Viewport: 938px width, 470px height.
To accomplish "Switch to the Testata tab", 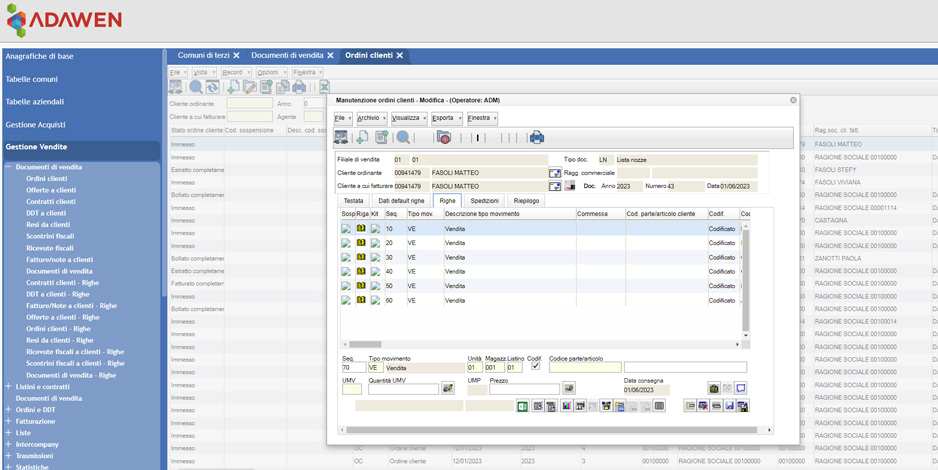I will (353, 201).
